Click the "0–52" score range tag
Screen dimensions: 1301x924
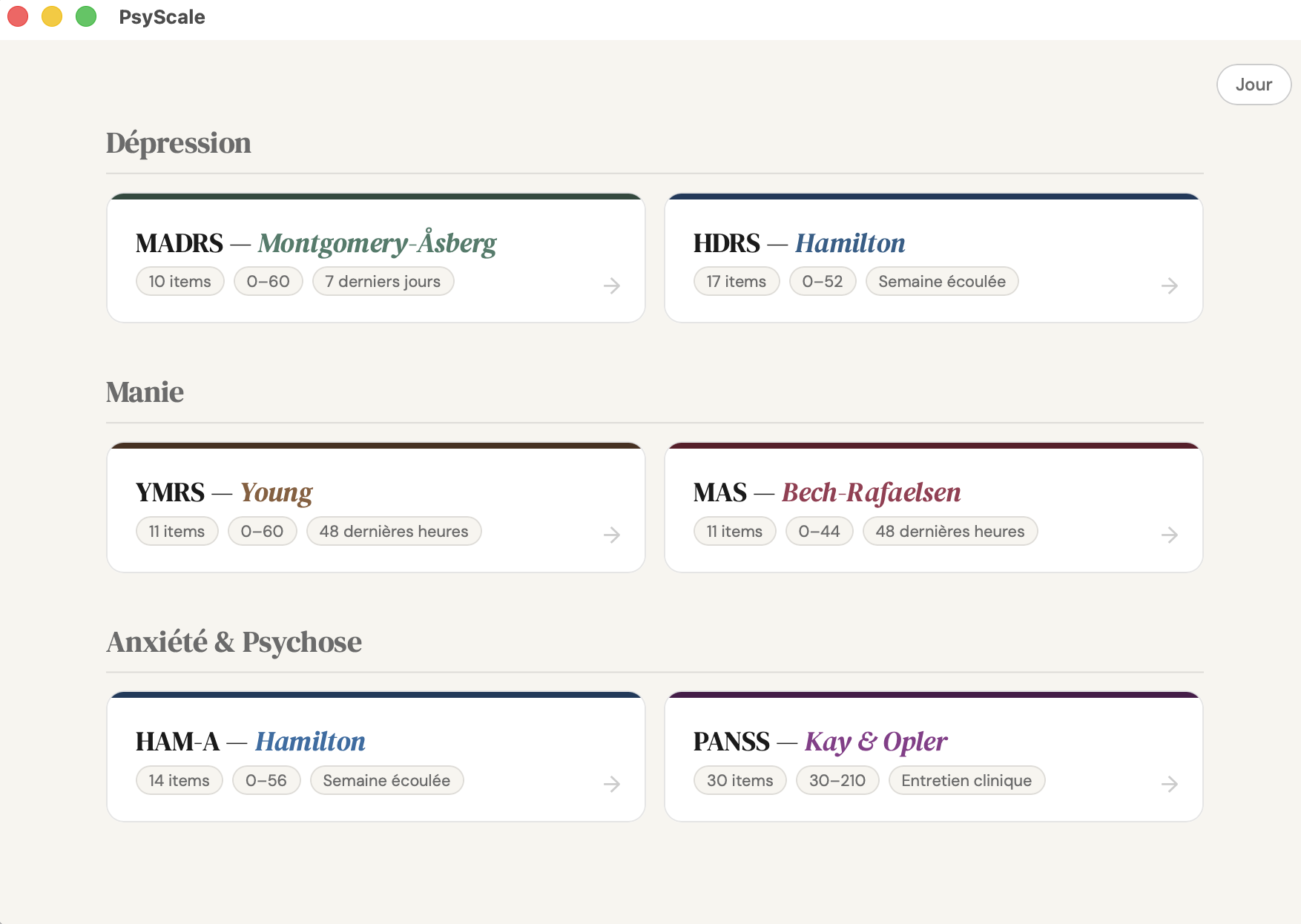[x=823, y=282]
